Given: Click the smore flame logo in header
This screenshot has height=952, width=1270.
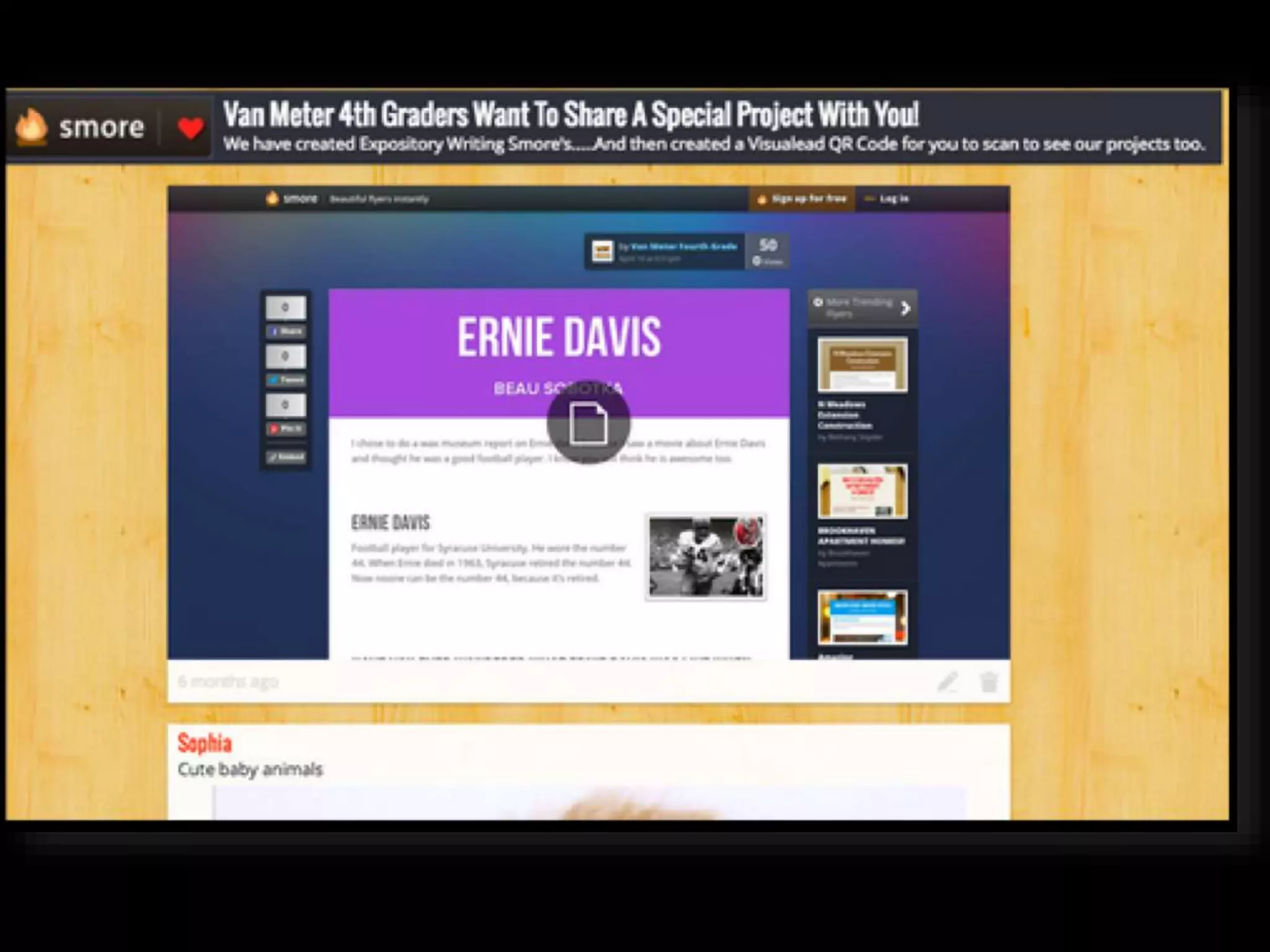Looking at the screenshot, I should point(32,126).
